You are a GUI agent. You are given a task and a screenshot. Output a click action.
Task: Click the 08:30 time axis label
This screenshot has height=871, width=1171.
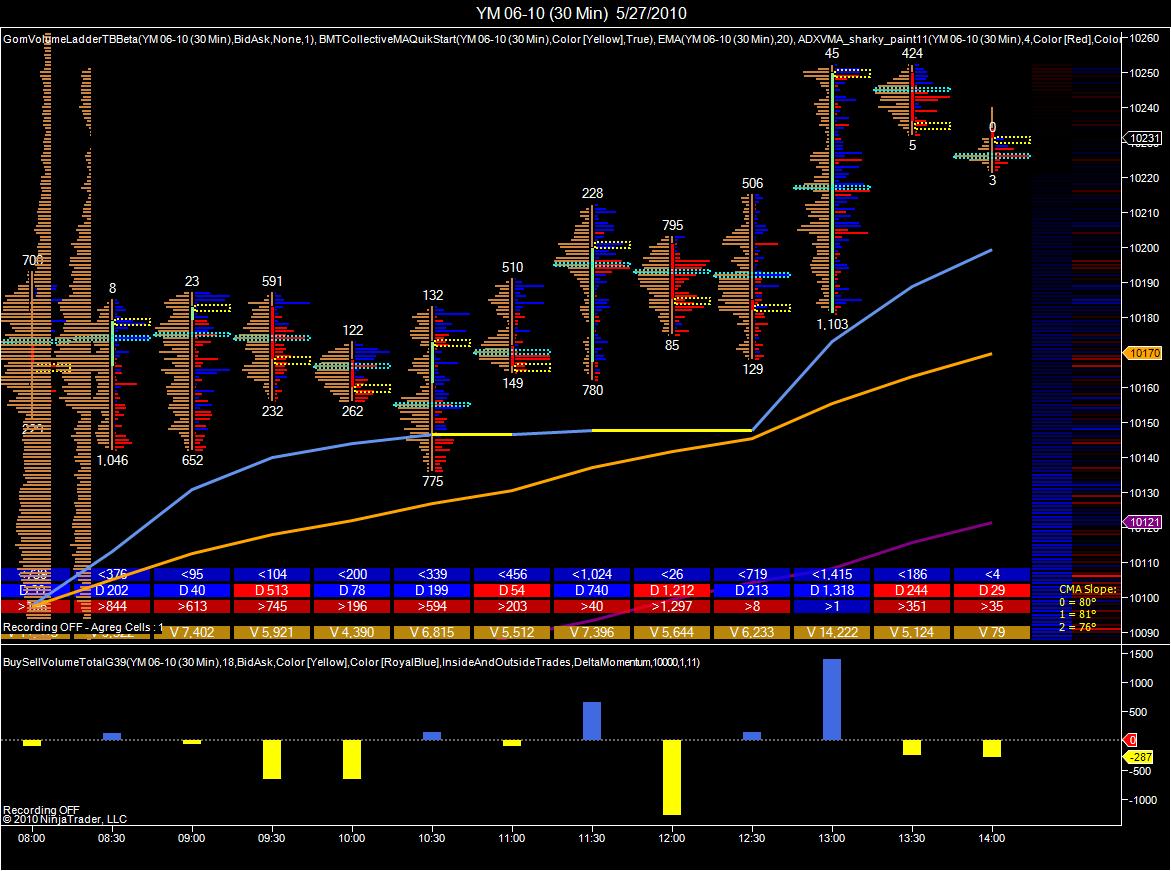[x=112, y=838]
